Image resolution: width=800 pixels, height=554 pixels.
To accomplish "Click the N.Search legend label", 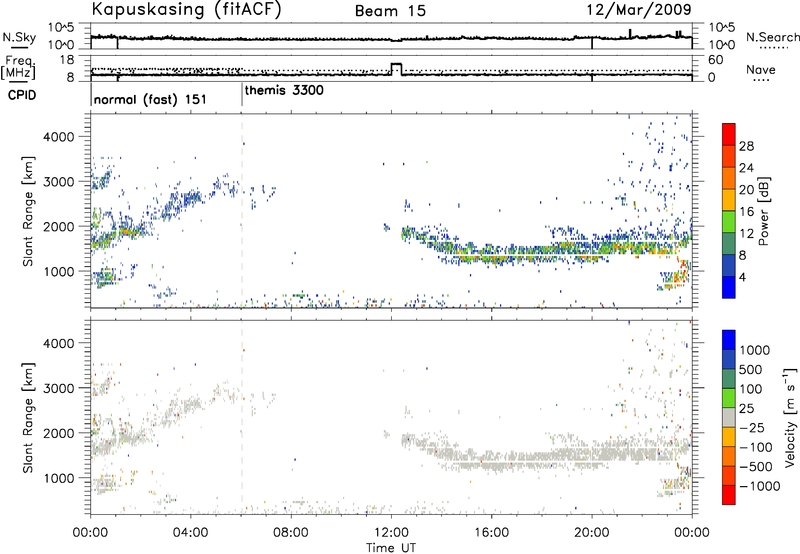I will [772, 37].
